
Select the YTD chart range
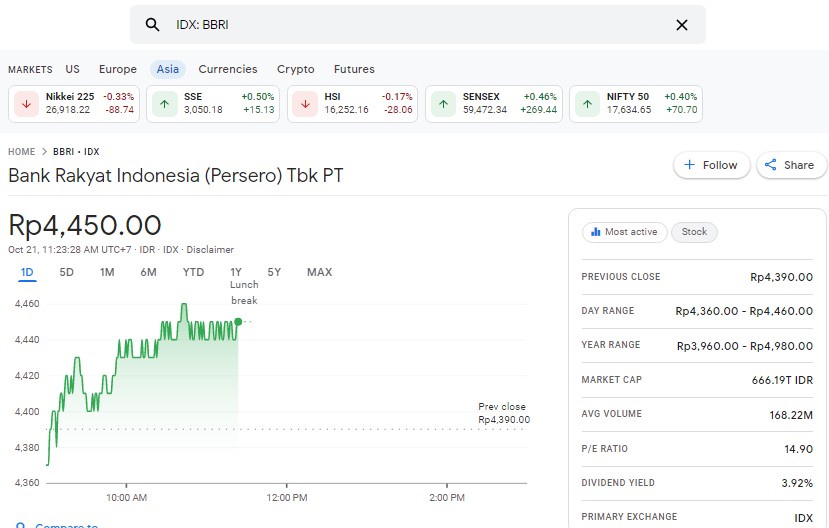coord(194,272)
